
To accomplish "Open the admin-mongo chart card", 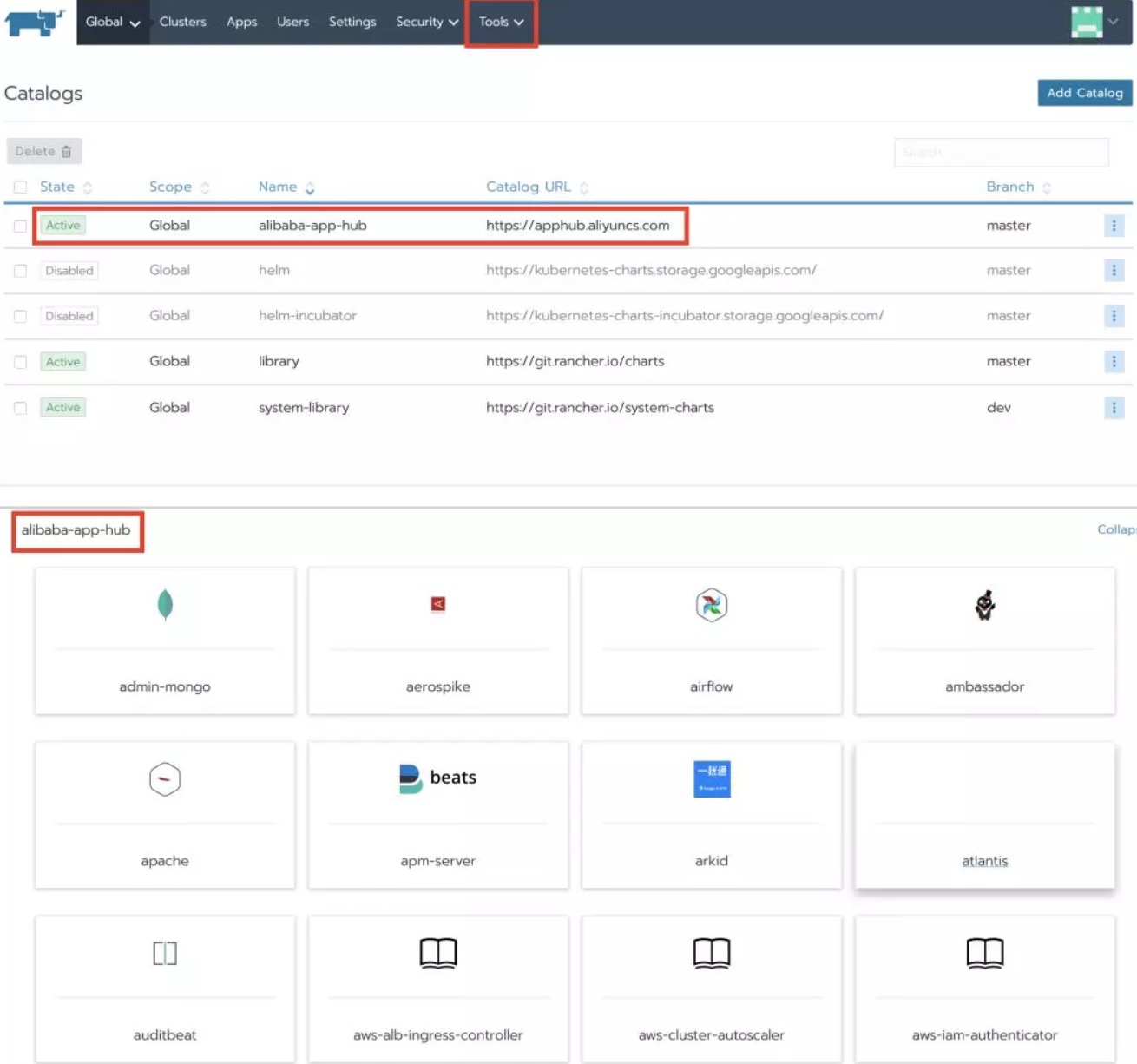I will click(165, 641).
